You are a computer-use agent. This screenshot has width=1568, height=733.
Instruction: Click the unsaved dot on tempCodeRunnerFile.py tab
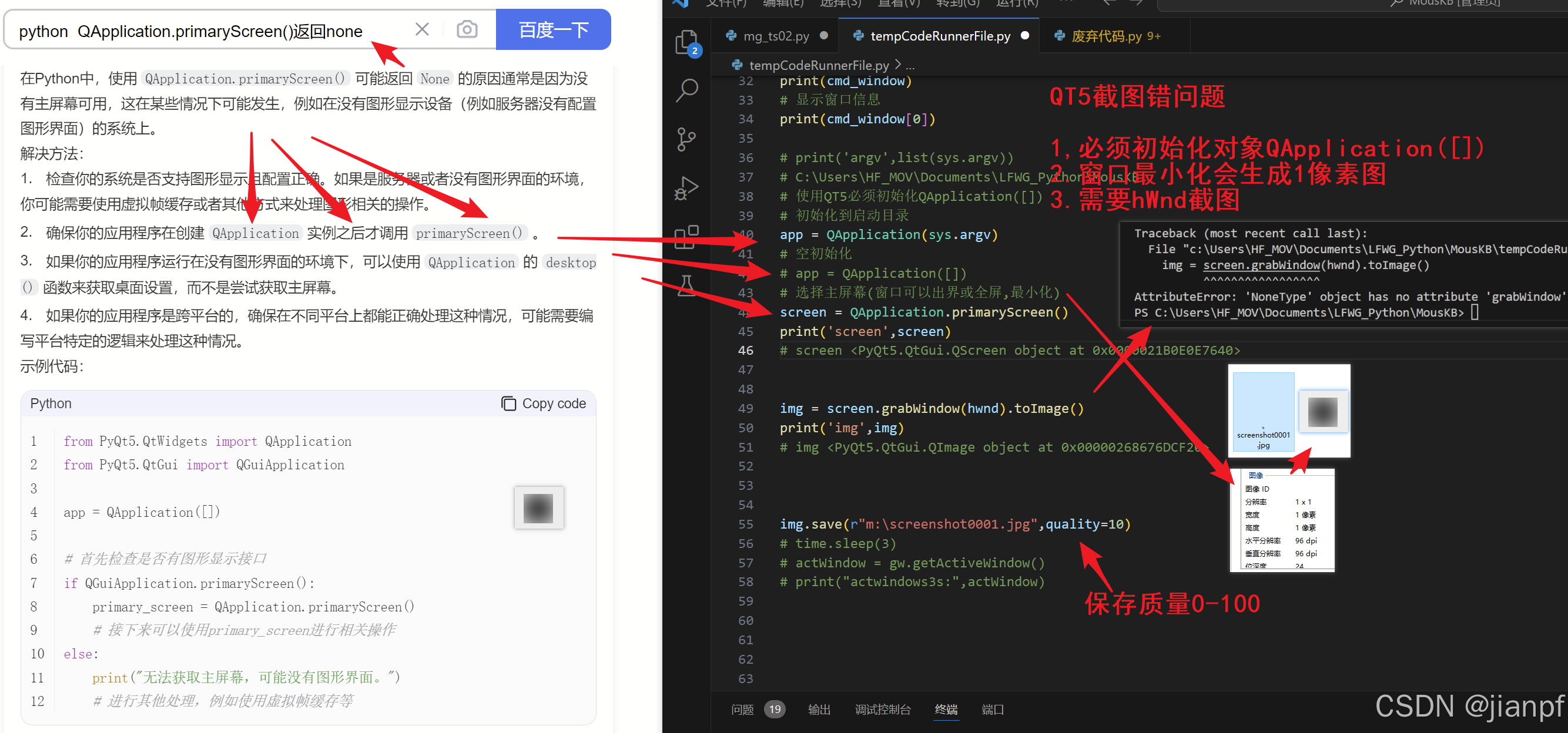1025,35
